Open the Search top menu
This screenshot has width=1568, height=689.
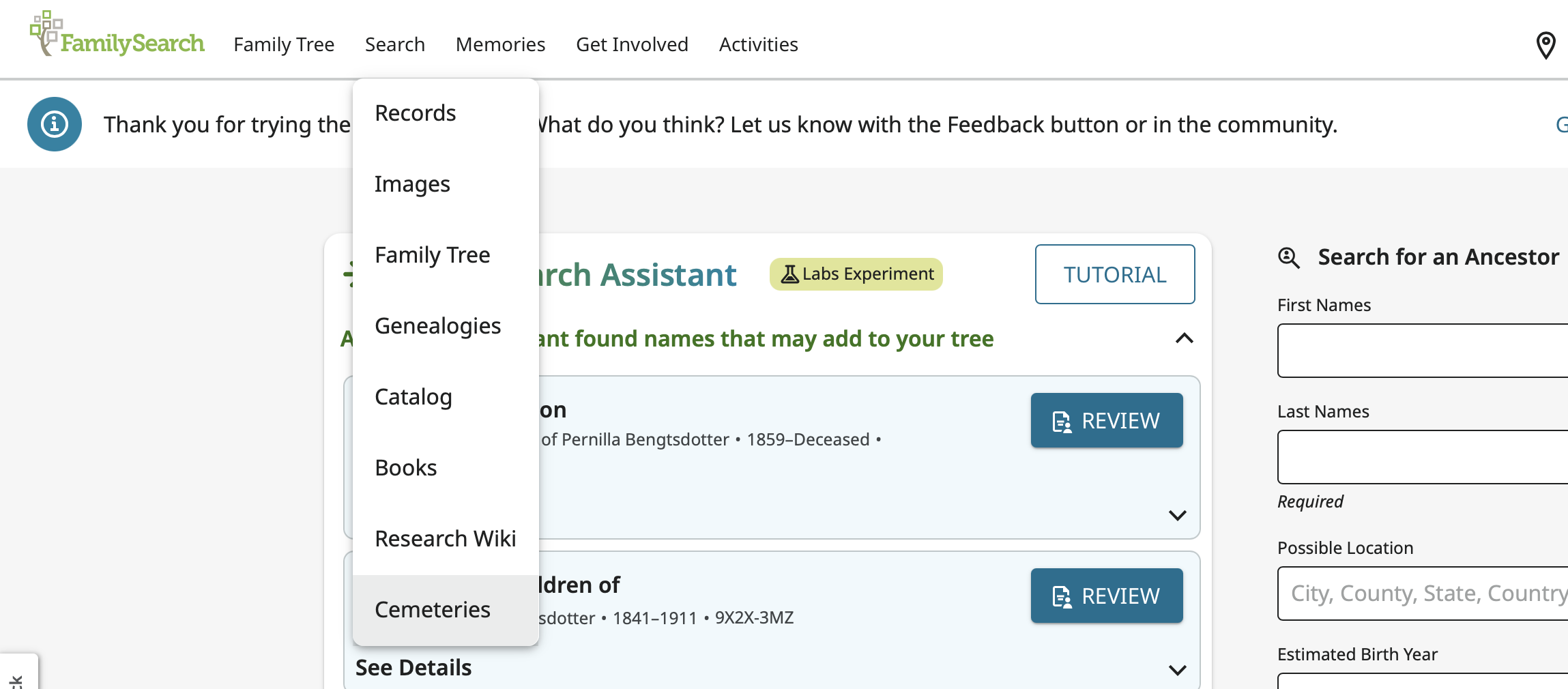(x=395, y=44)
